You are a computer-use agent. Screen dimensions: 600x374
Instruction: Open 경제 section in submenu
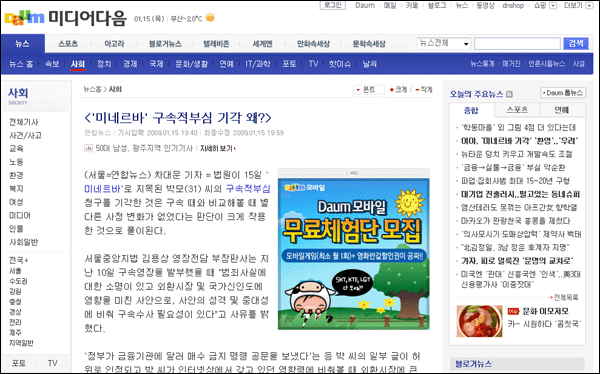pyautogui.click(x=130, y=64)
